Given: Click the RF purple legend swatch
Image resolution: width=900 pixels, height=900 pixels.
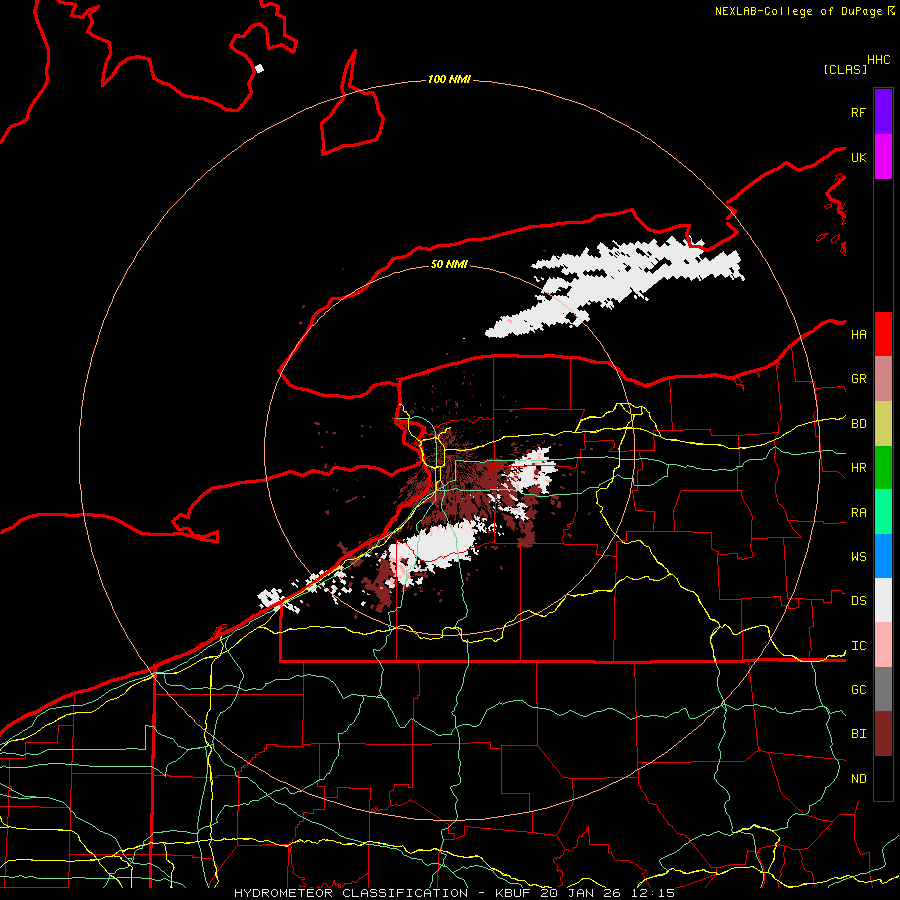Looking at the screenshot, I should [x=883, y=112].
